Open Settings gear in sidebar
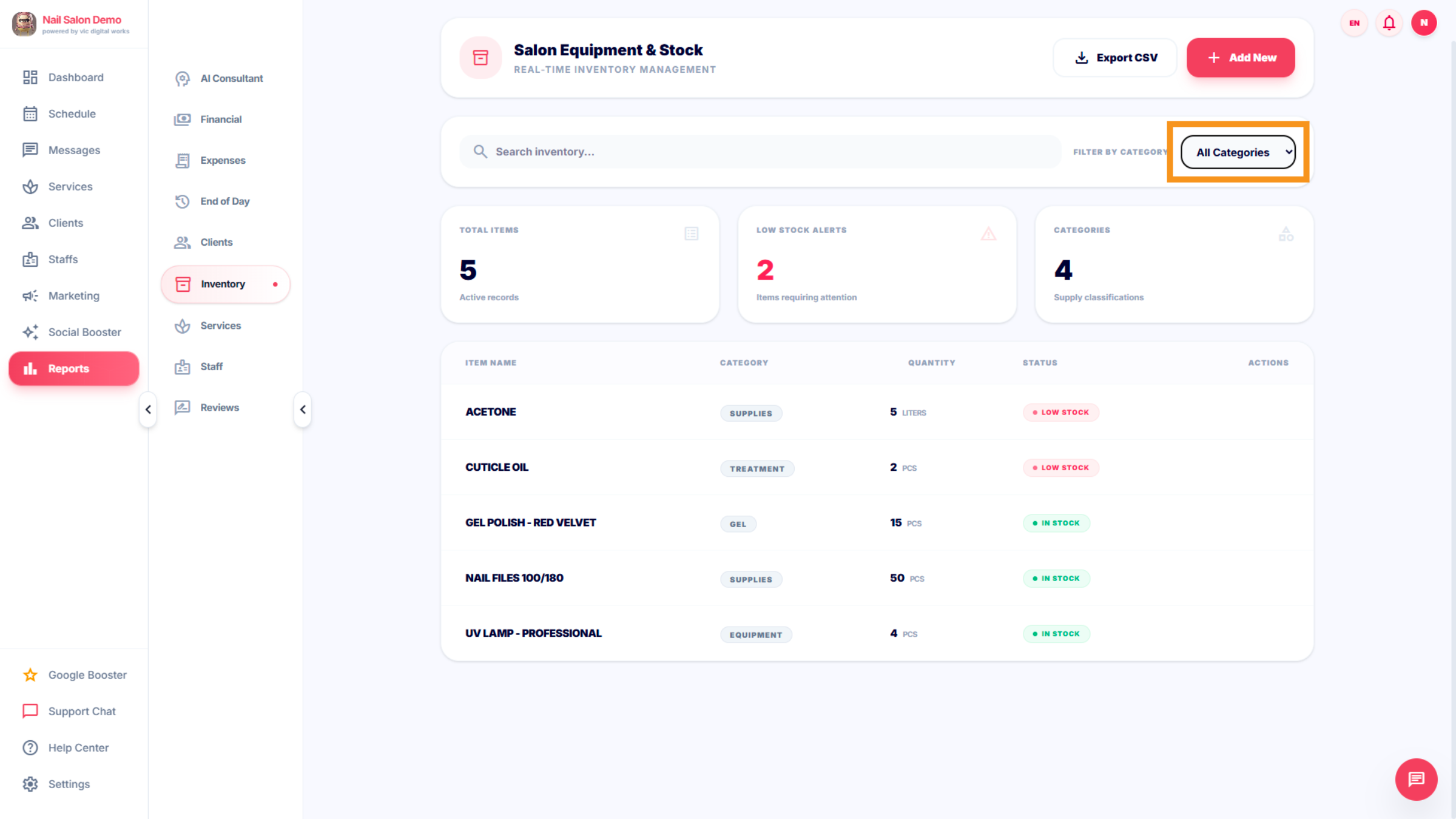 pos(30,784)
